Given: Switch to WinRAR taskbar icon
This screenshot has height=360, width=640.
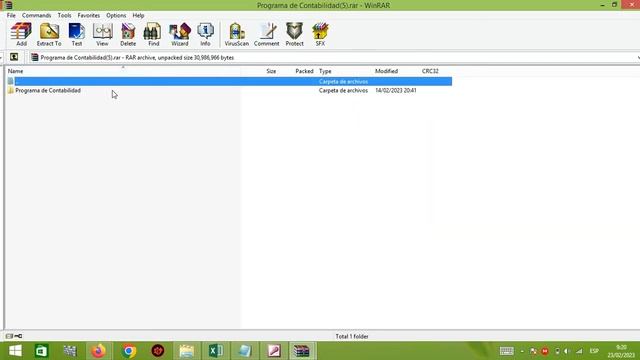Looking at the screenshot, I should 302,351.
